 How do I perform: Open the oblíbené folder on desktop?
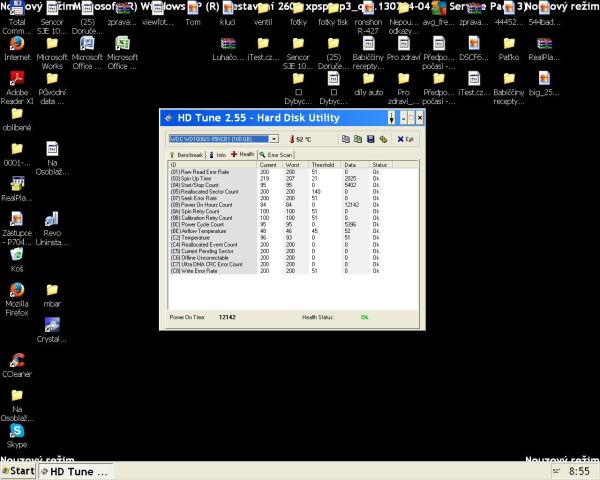click(17, 119)
